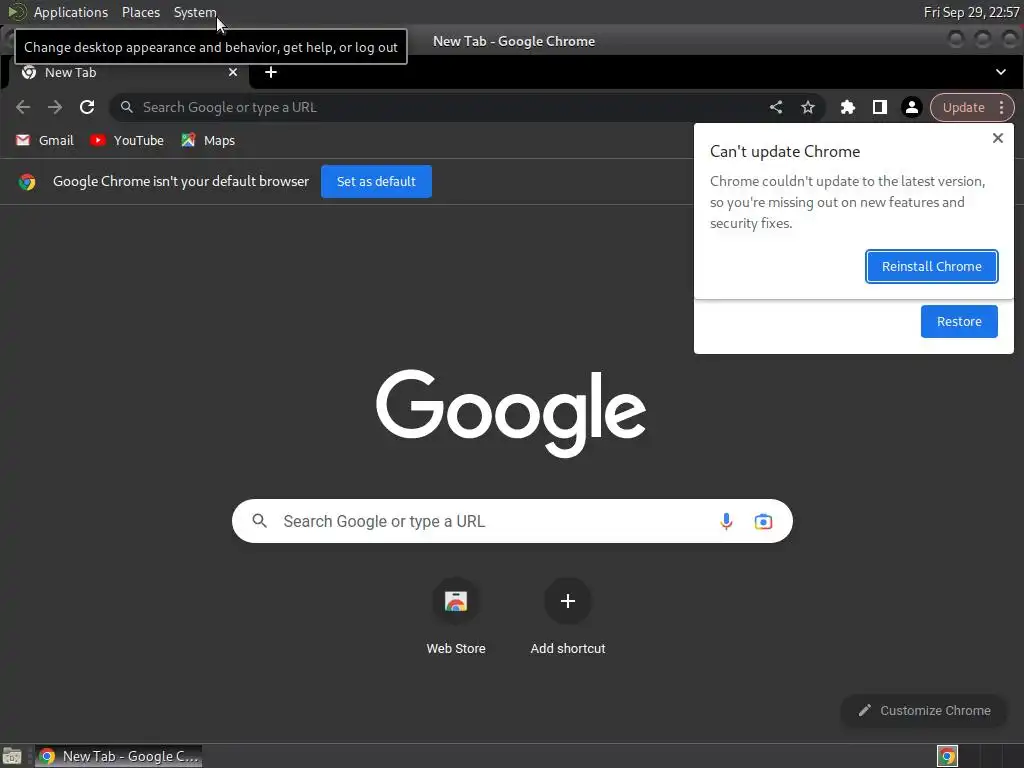Open the YouTube bookmark
Screen dimensions: 1024x768
[127, 140]
